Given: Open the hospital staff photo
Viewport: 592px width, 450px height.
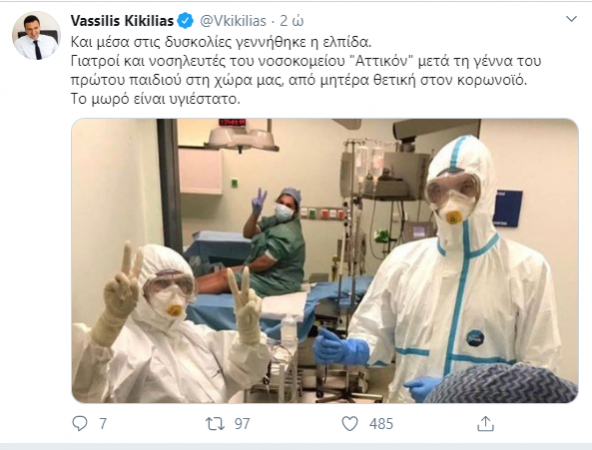Looking at the screenshot, I should (x=325, y=260).
